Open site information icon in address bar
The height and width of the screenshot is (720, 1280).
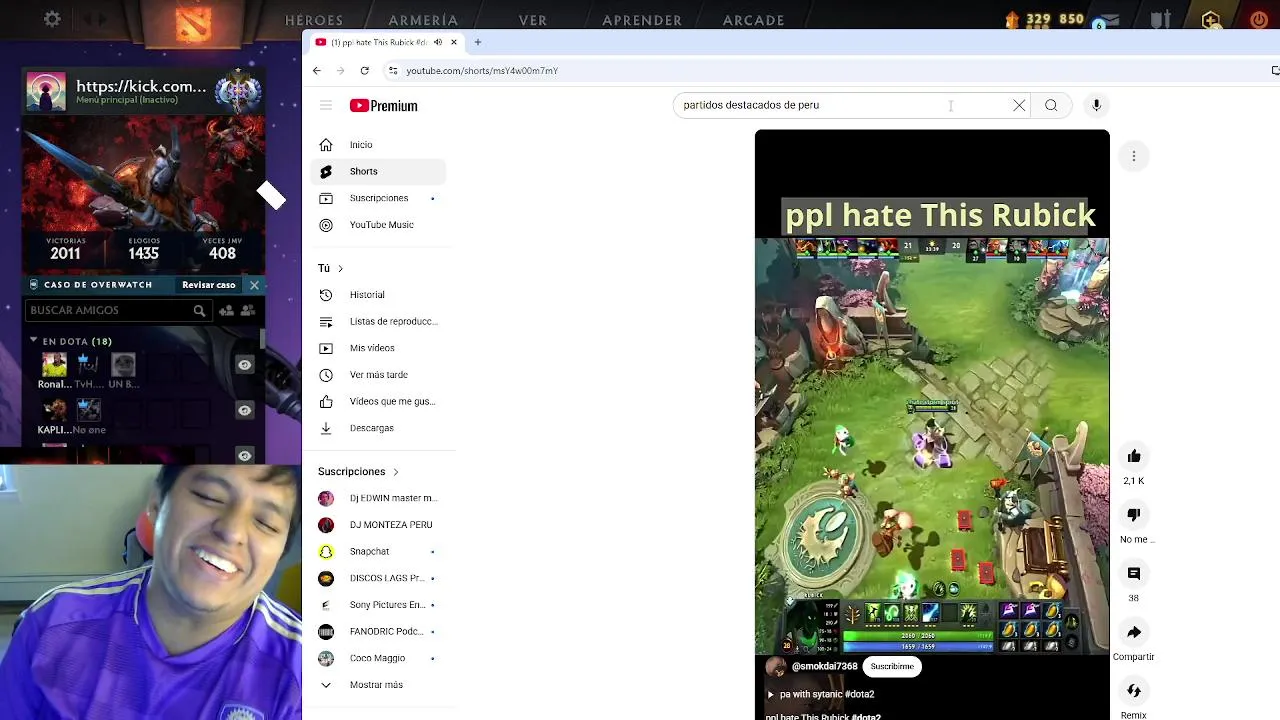[x=393, y=71]
